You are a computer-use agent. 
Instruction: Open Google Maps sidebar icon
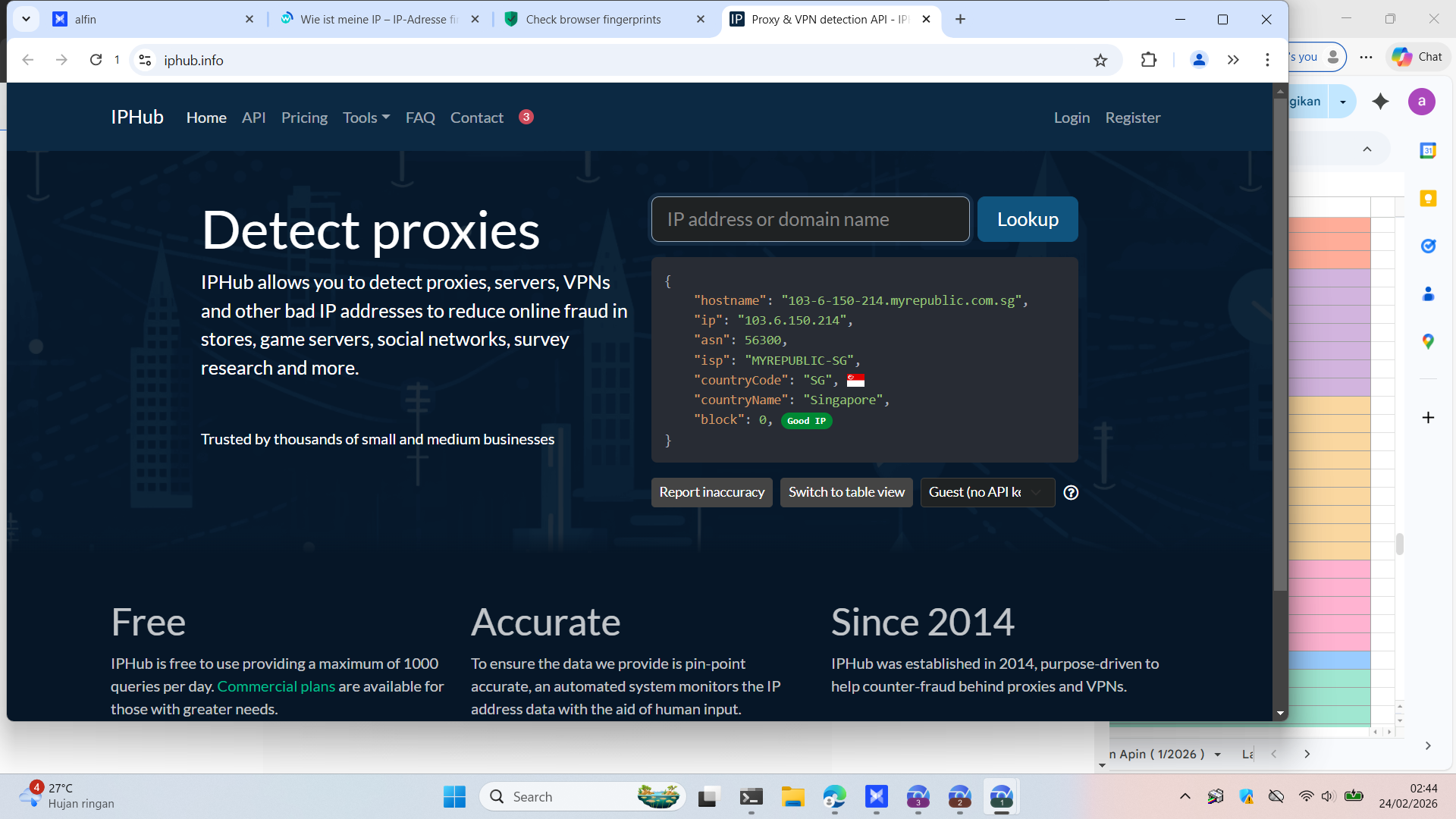click(x=1428, y=342)
